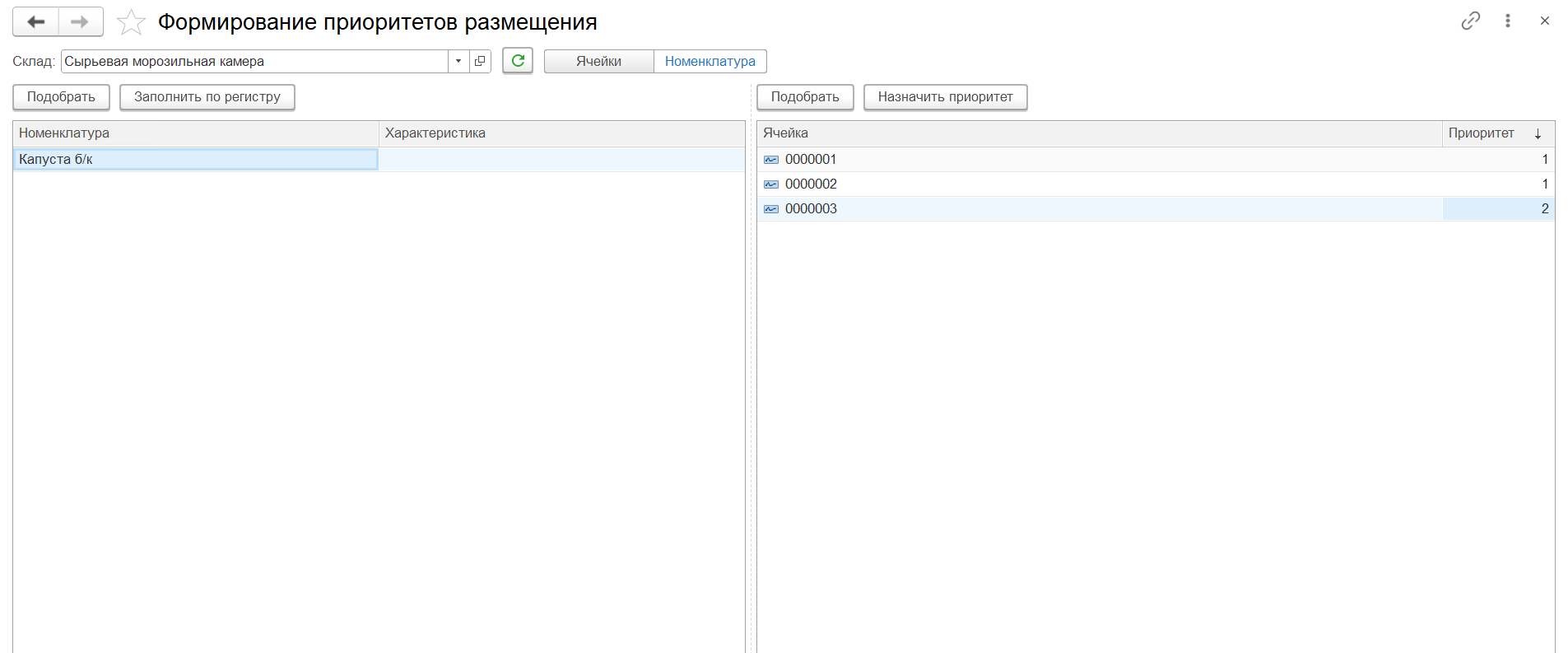Click the cell icon beside 0000003
The image size is (1568, 653).
point(771,209)
